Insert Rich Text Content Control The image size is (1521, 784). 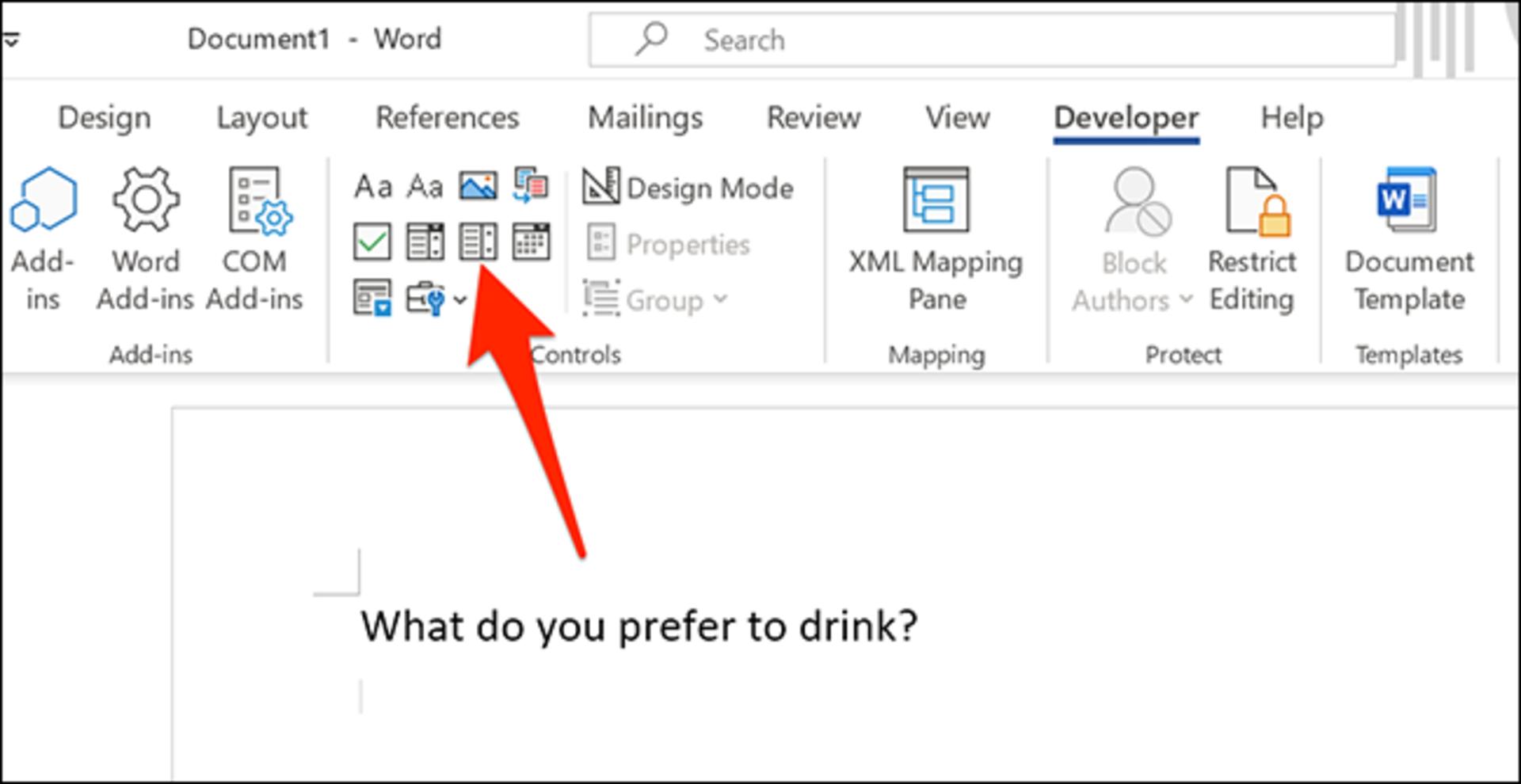click(373, 187)
